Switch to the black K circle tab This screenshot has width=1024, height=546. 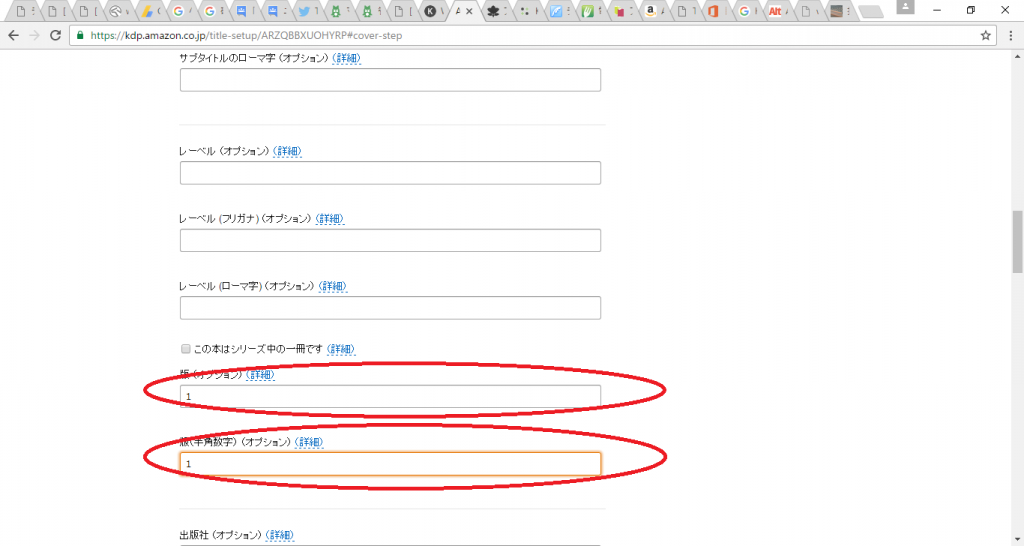coord(430,11)
